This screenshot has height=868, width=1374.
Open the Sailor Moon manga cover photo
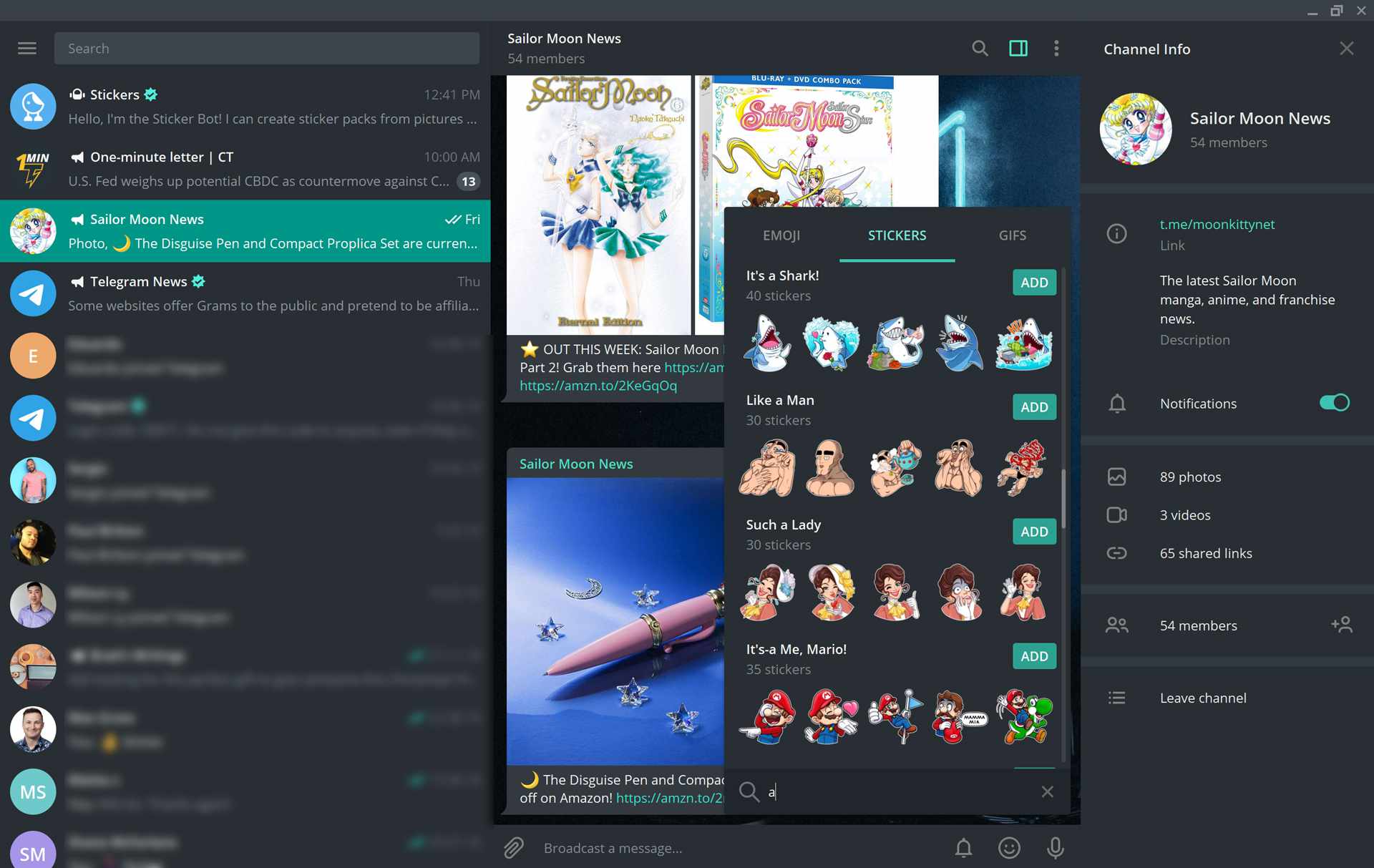599,205
